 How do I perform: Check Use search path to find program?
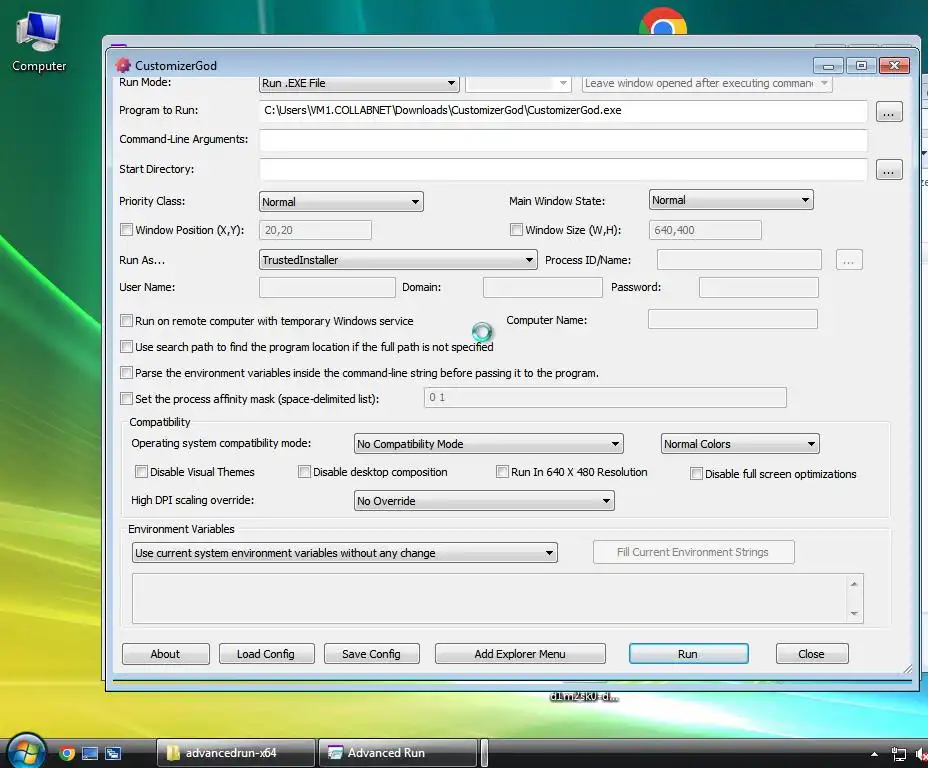click(126, 347)
